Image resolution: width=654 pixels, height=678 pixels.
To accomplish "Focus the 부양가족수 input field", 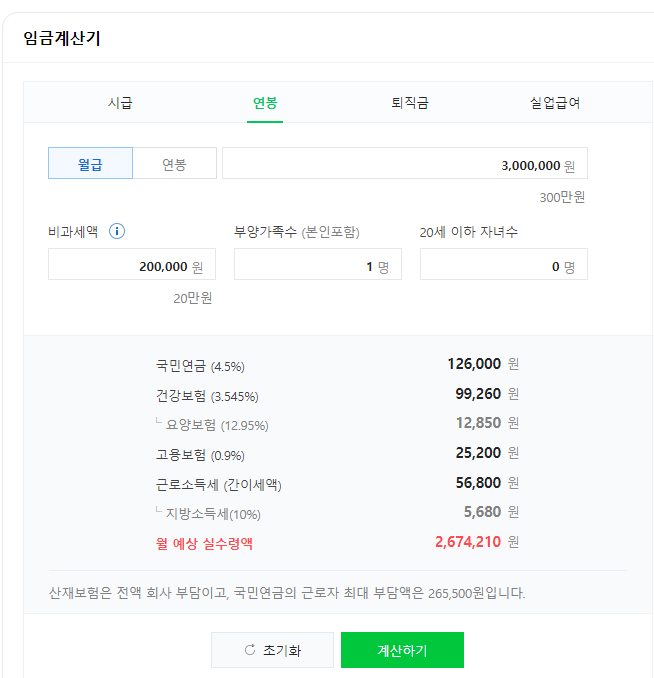I will (317, 265).
